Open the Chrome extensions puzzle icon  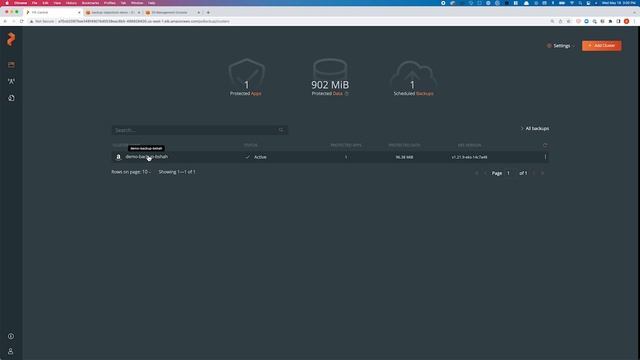[611, 21]
